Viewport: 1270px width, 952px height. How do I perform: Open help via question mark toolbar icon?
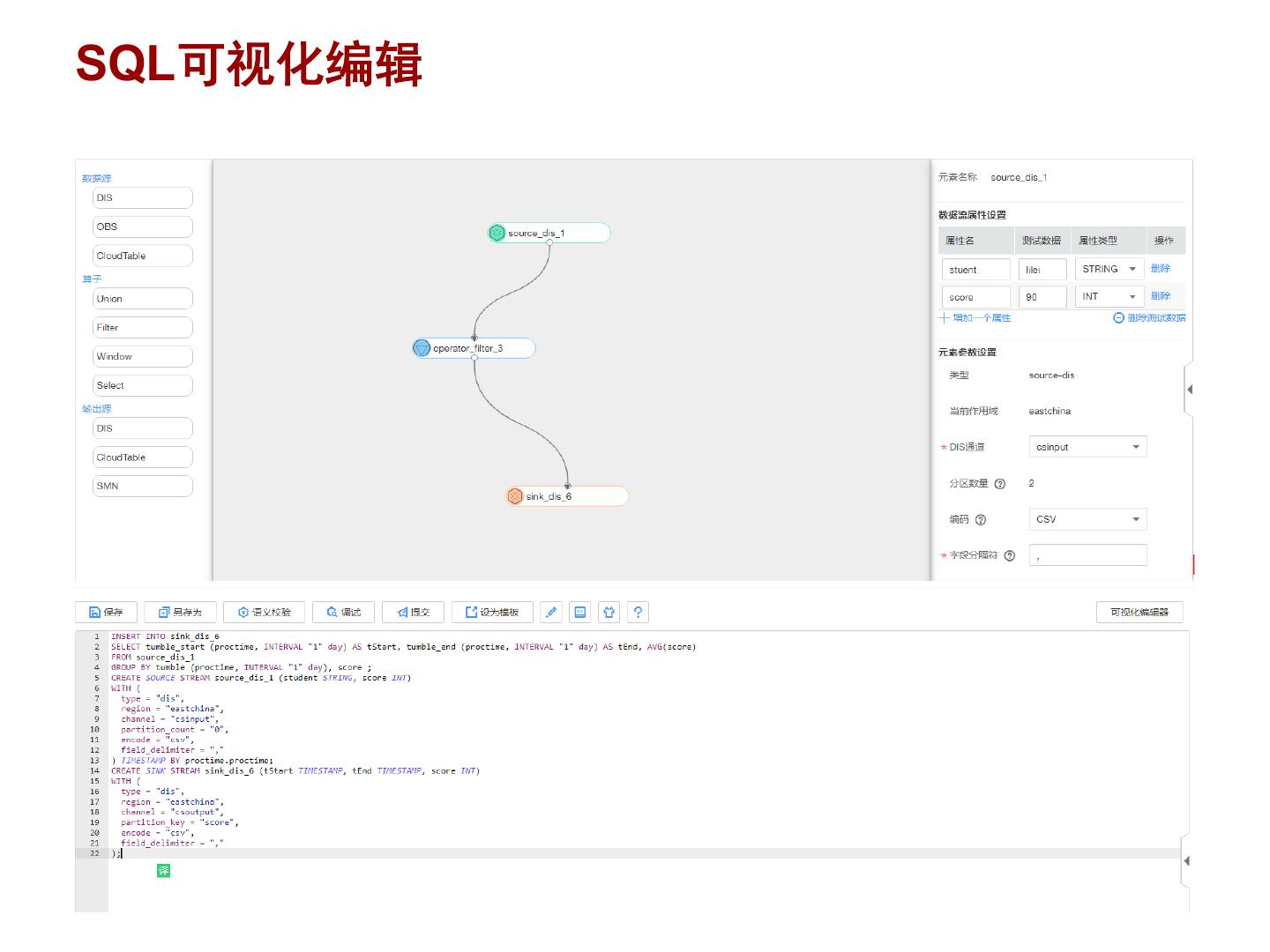[x=638, y=612]
